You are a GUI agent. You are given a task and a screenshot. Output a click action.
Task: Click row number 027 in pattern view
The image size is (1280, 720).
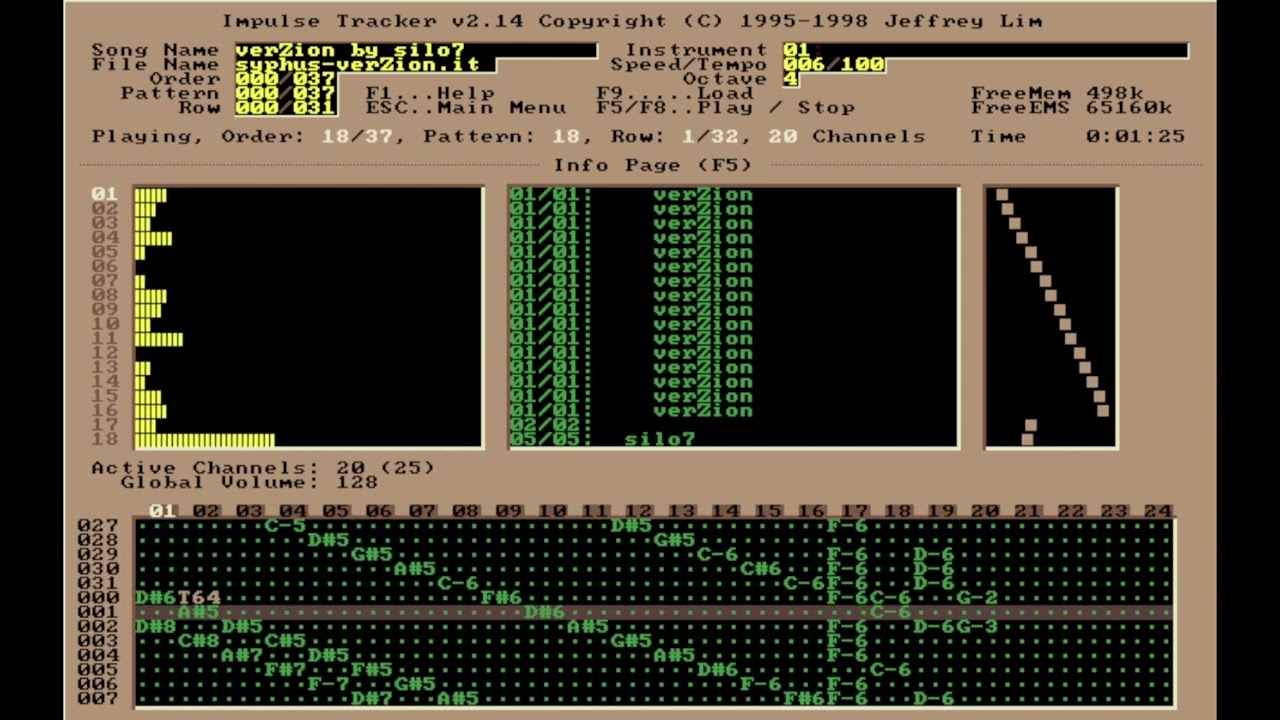(x=98, y=526)
